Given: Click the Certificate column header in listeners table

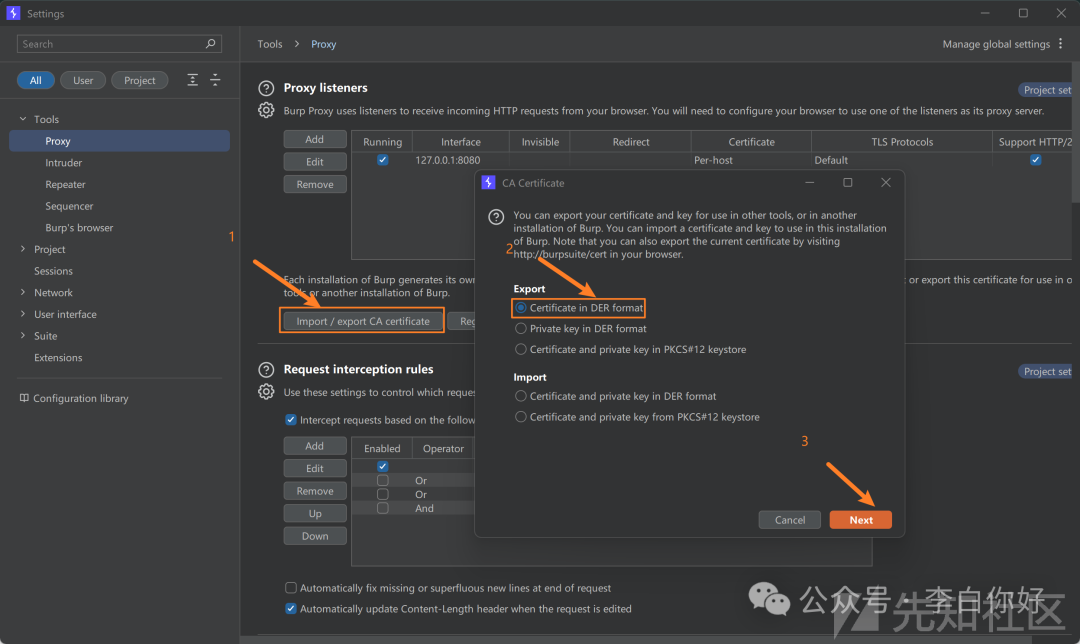Looking at the screenshot, I should click(751, 142).
